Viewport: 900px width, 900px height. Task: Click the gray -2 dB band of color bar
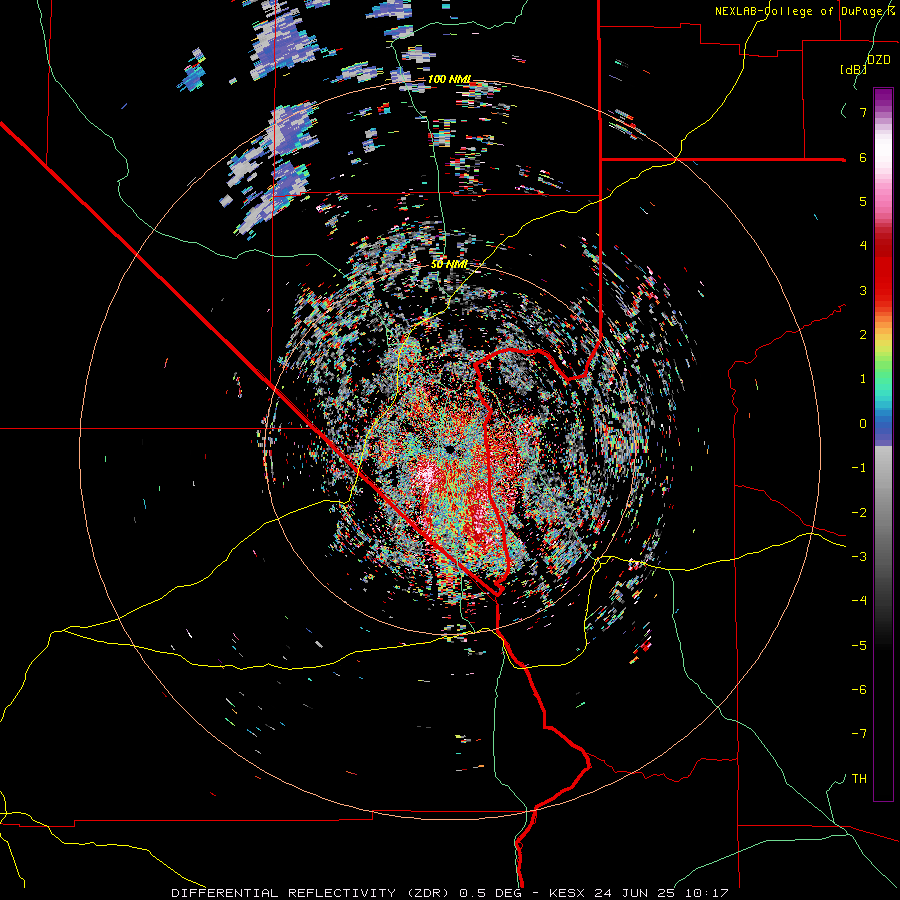(883, 512)
